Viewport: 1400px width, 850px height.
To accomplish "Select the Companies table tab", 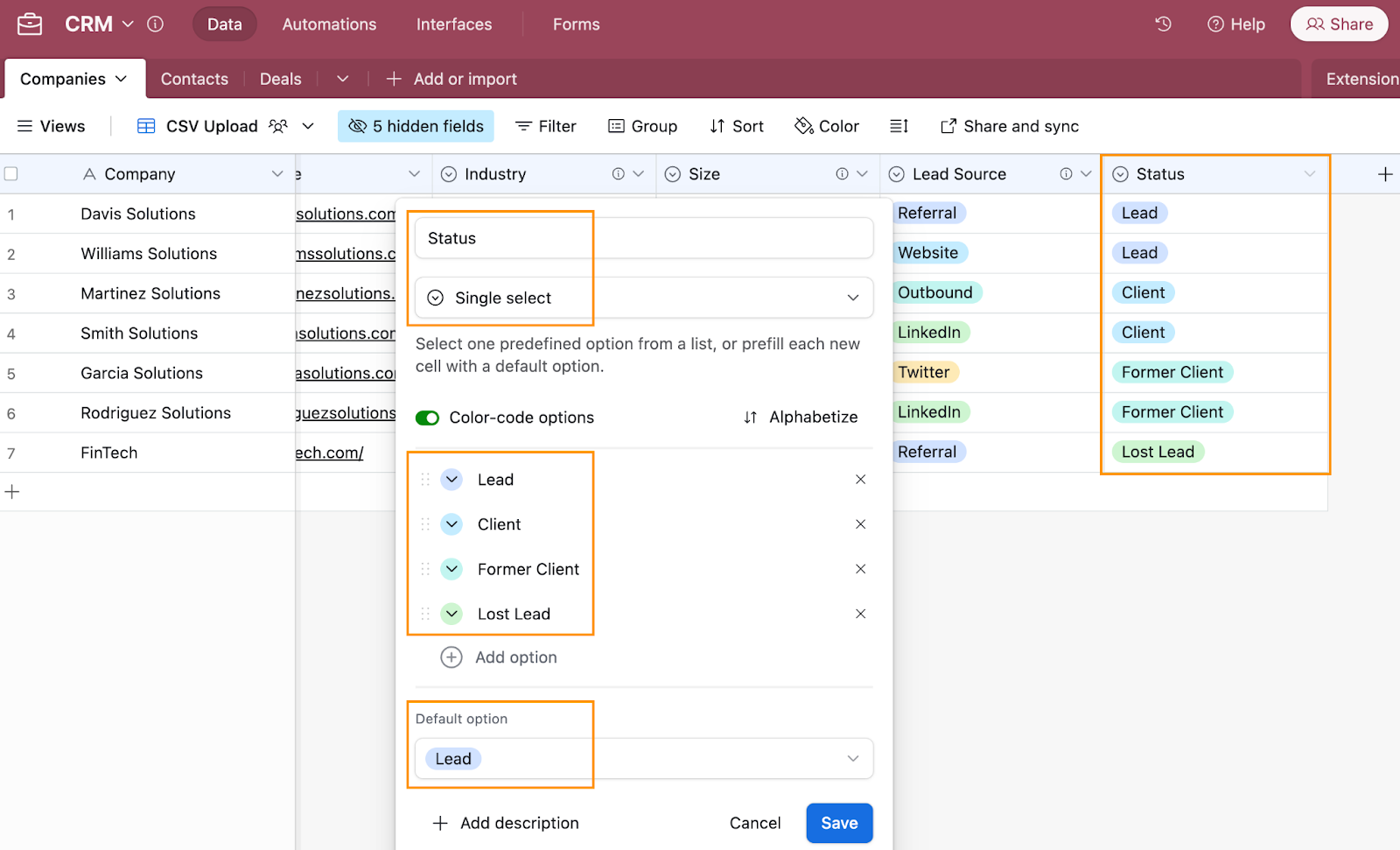I will coord(73,79).
